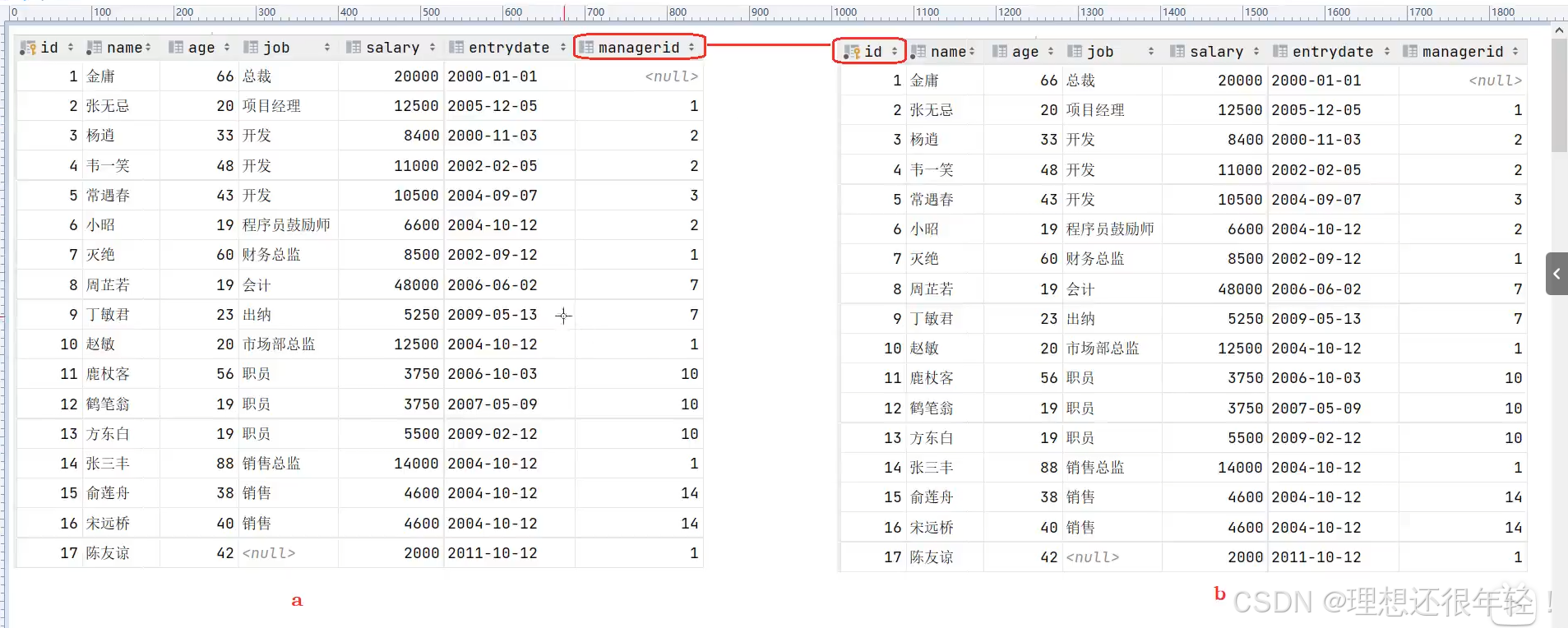1568x628 pixels.
Task: Select salary 5250 in the right table
Action: coord(1245,319)
